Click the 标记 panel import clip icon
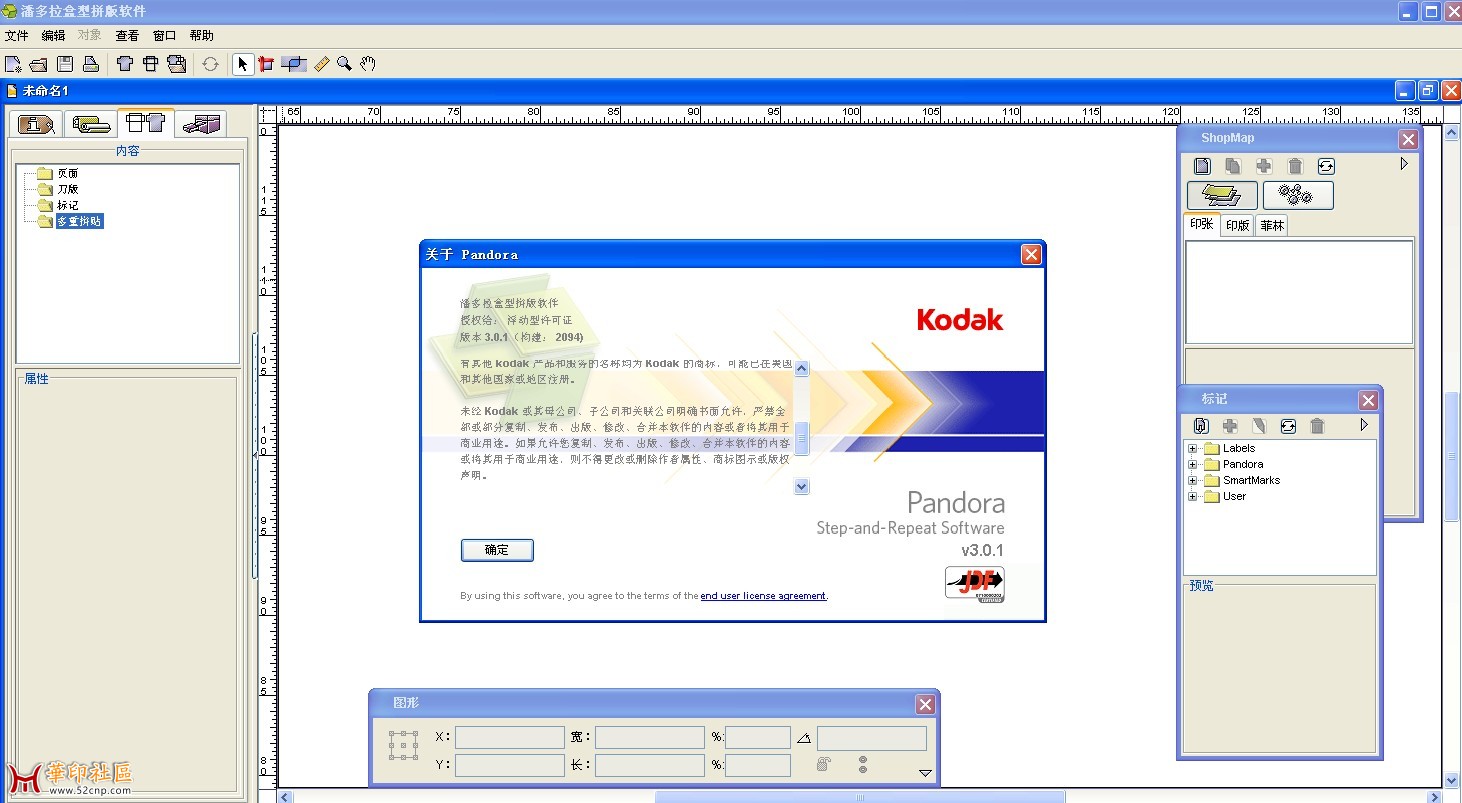The height and width of the screenshot is (803, 1462). [1201, 426]
